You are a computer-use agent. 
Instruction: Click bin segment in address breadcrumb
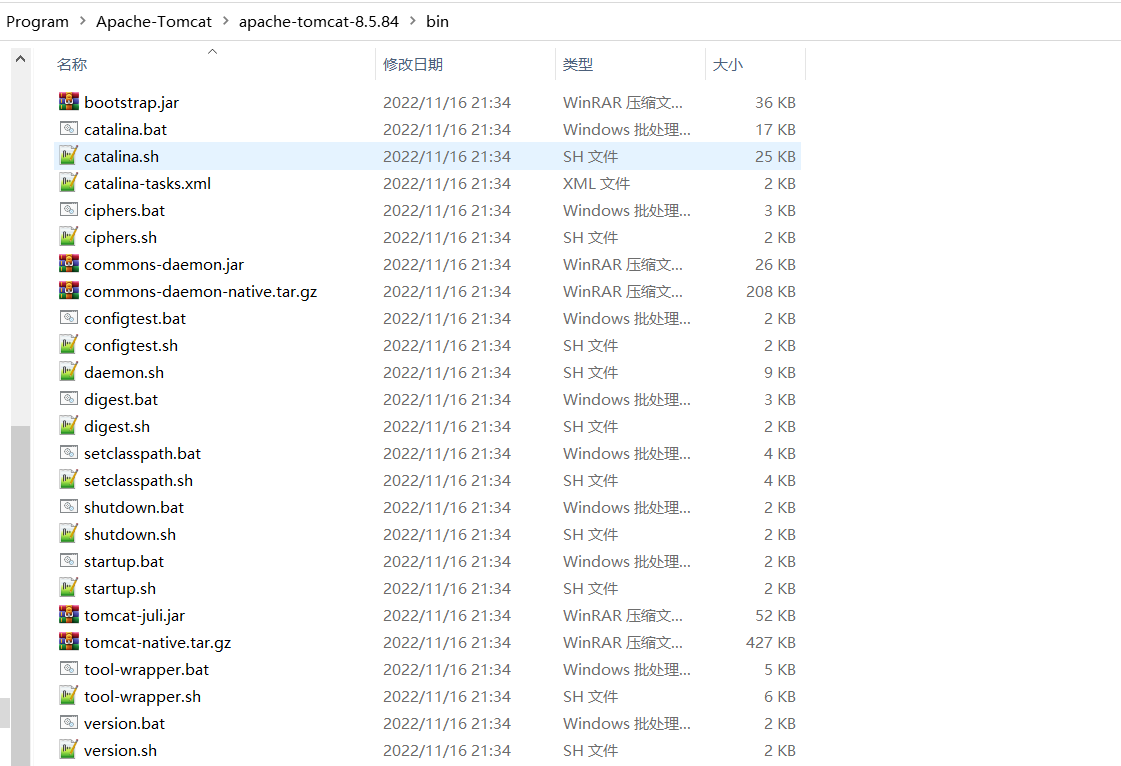tap(438, 21)
